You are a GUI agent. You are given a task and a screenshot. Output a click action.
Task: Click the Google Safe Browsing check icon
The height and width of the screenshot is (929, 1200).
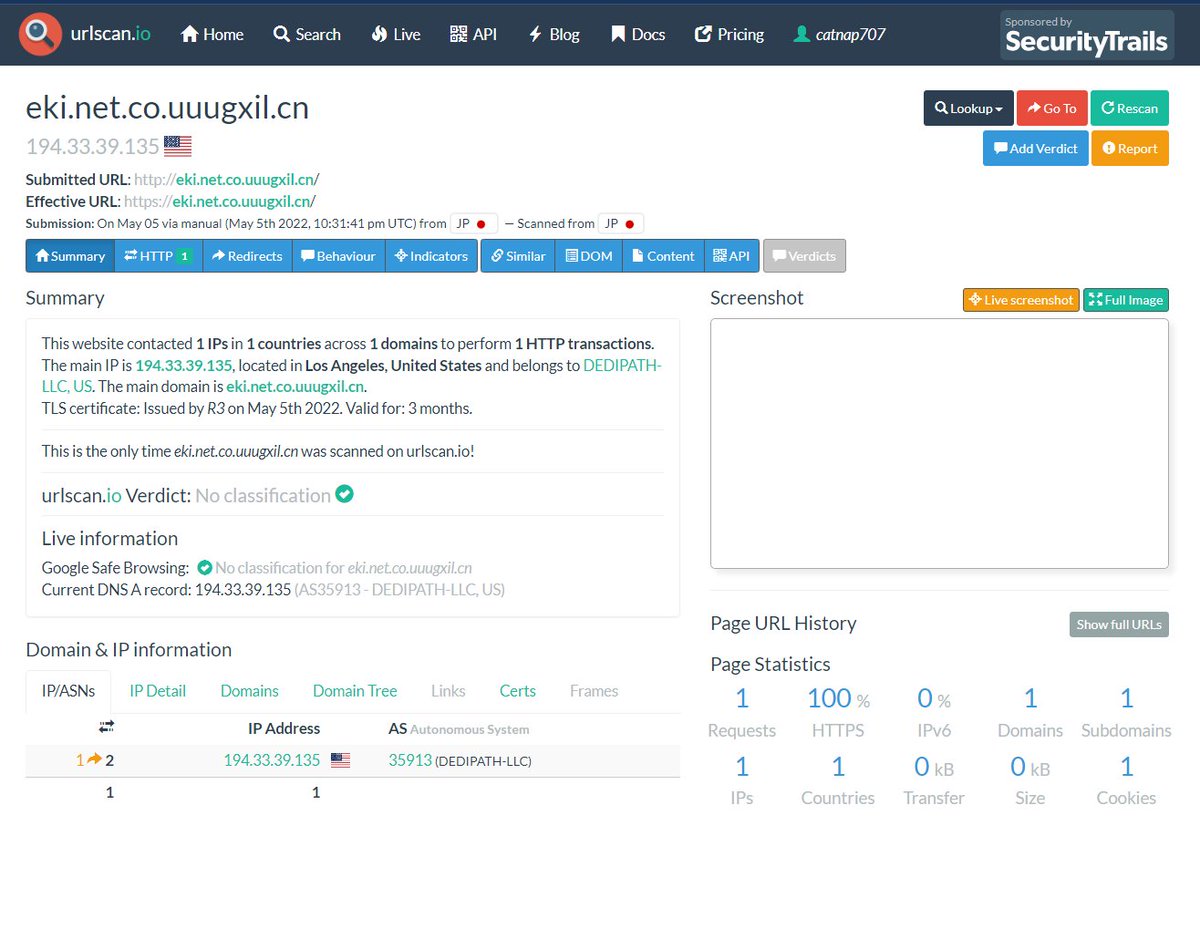(204, 567)
